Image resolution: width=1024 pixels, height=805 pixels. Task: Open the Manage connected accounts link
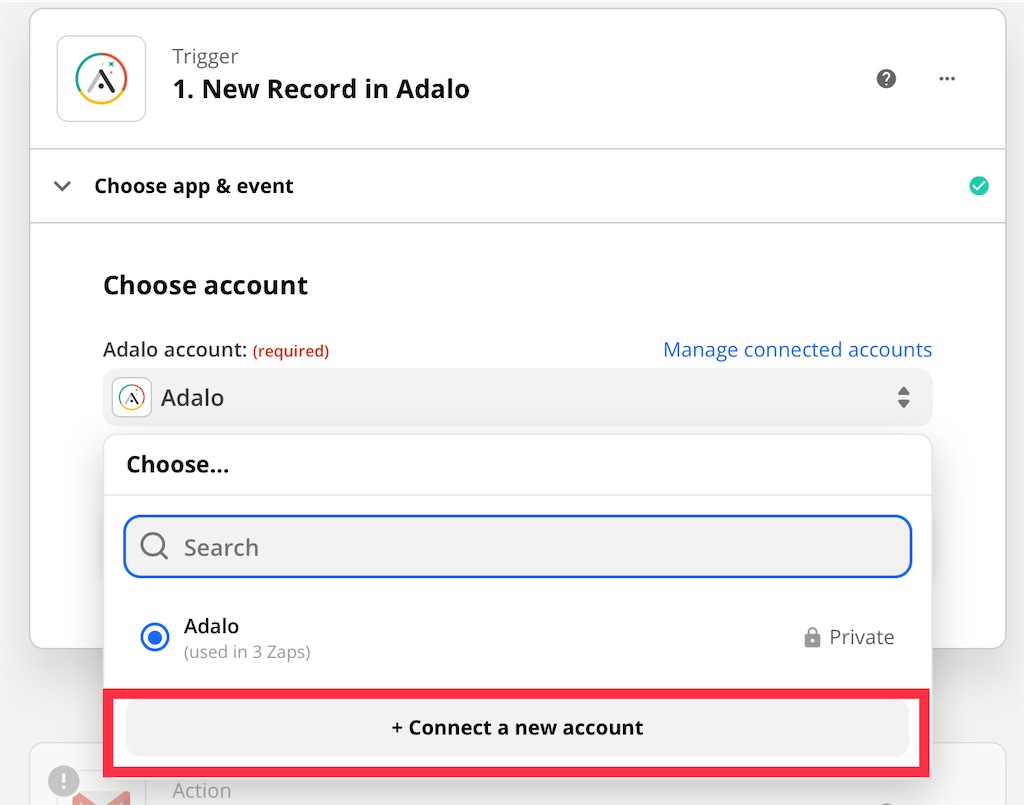tap(797, 350)
